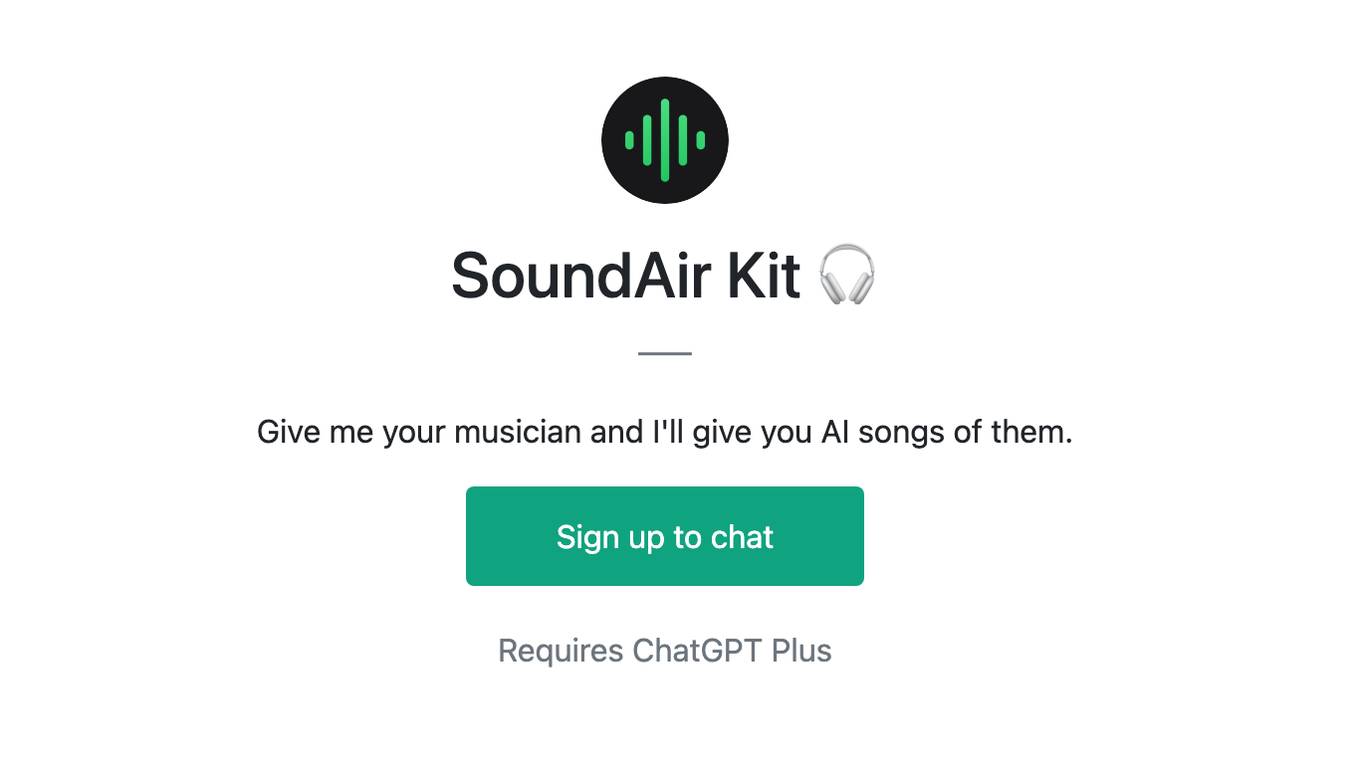Viewport: 1360px width, 764px height.
Task: Click the second green bar from right in logo
Action: [x=683, y=140]
